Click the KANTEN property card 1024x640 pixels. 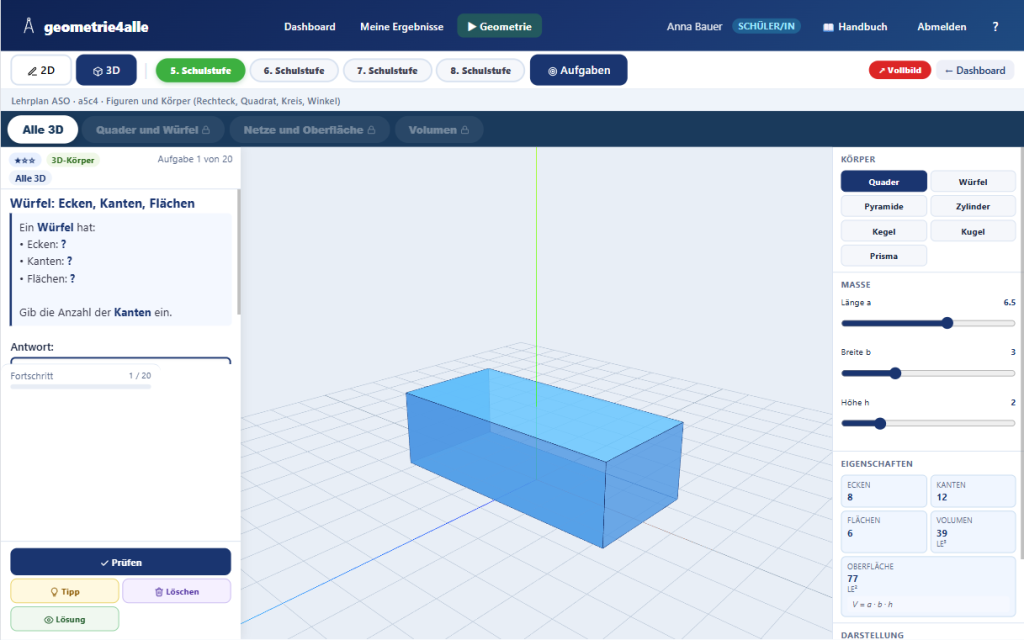[972, 491]
